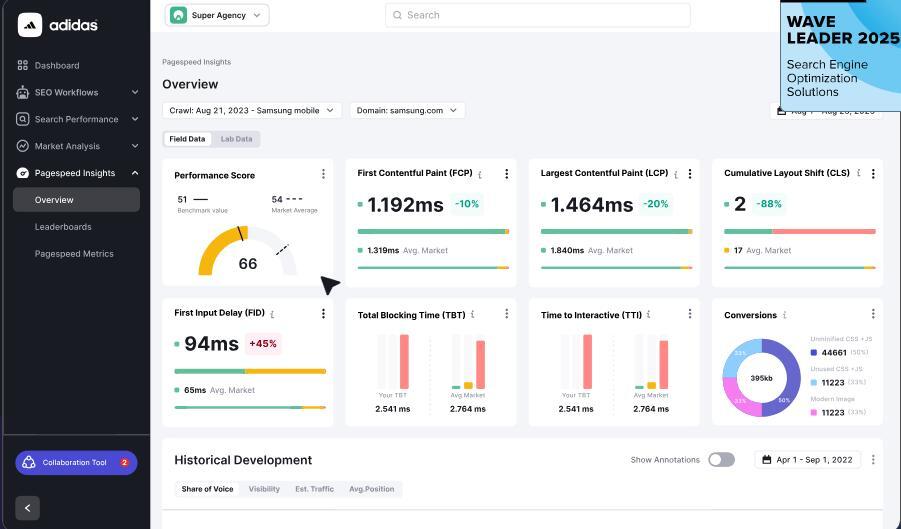Click the three-dot menu on Performance Score card
The height and width of the screenshot is (529, 901).
click(x=323, y=174)
